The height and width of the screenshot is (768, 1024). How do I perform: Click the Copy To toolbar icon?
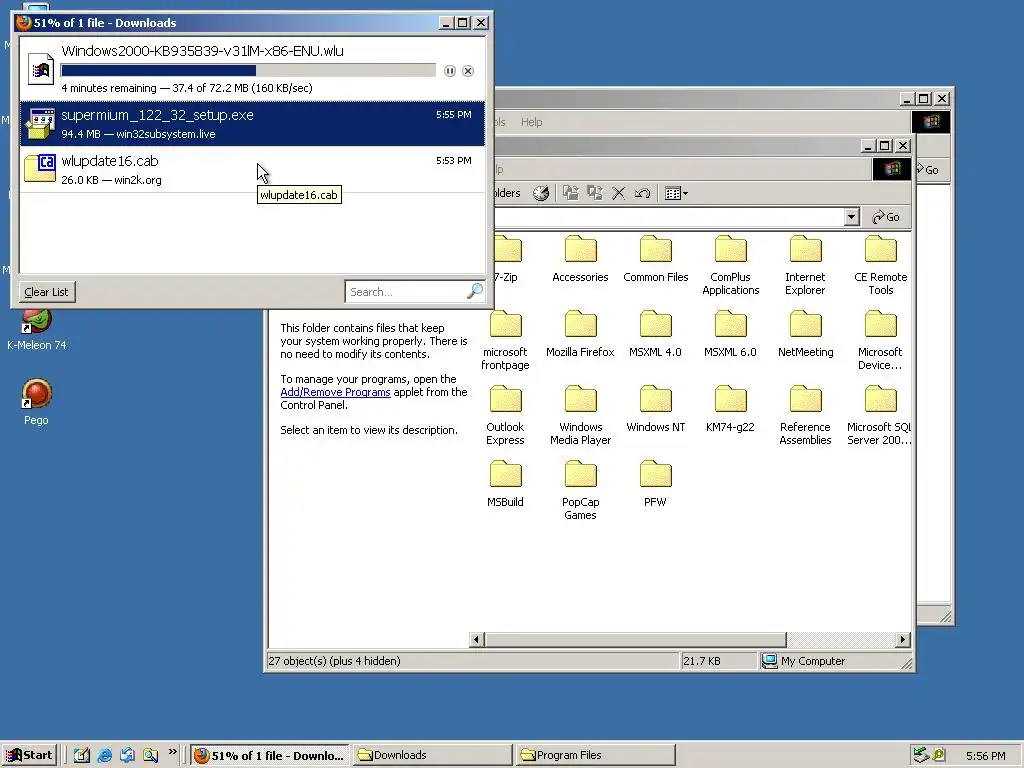[x=594, y=193]
